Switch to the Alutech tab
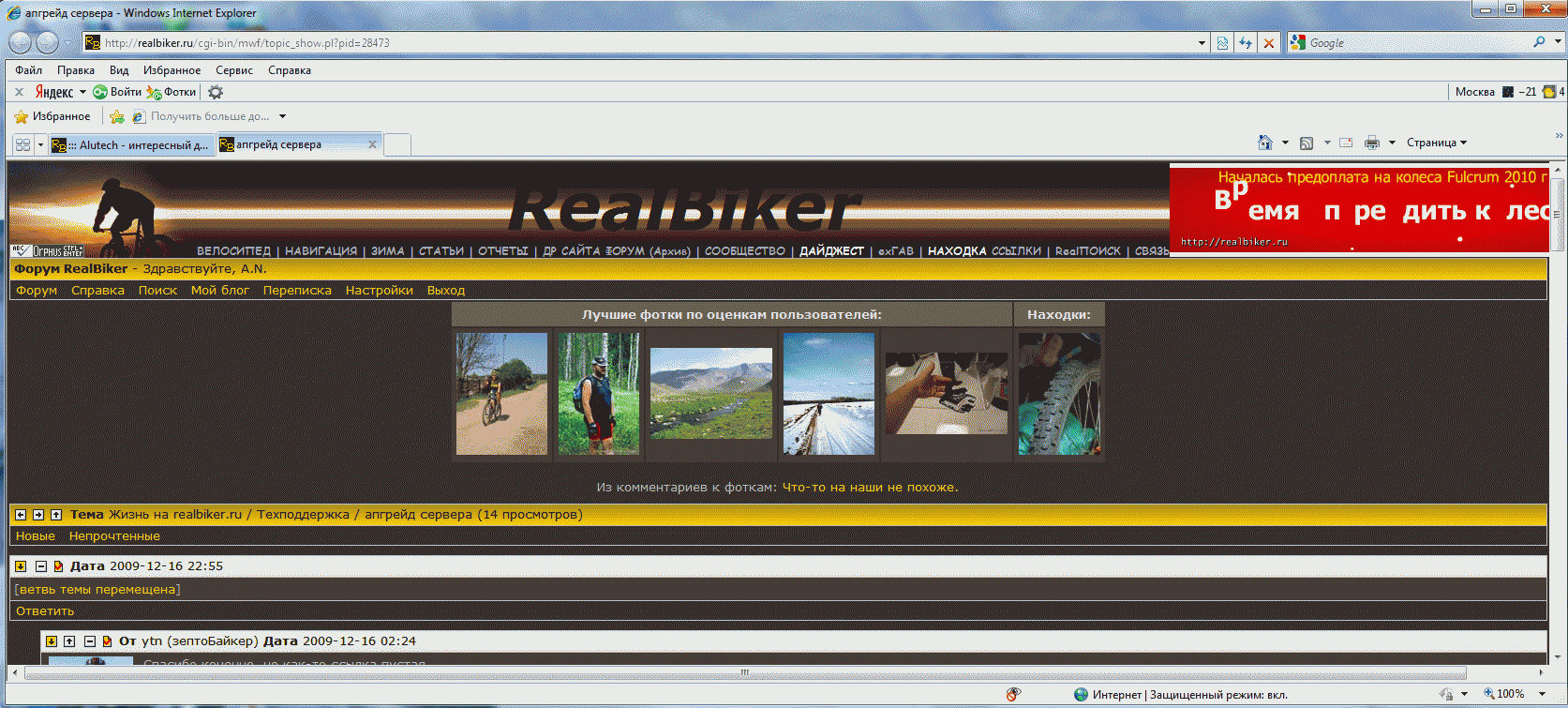 click(133, 144)
